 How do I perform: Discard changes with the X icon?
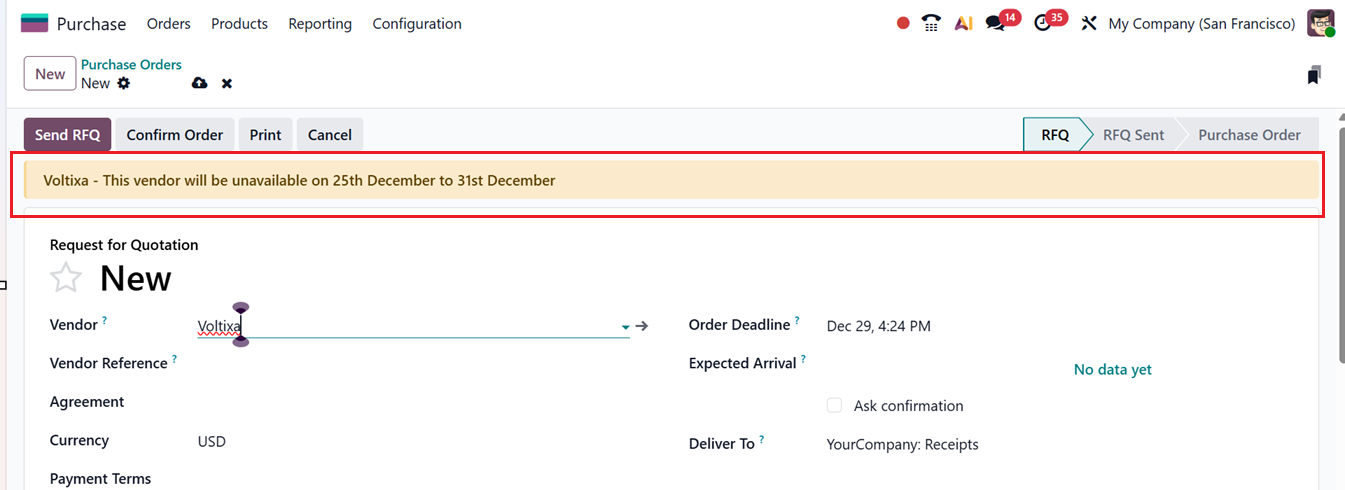[227, 83]
